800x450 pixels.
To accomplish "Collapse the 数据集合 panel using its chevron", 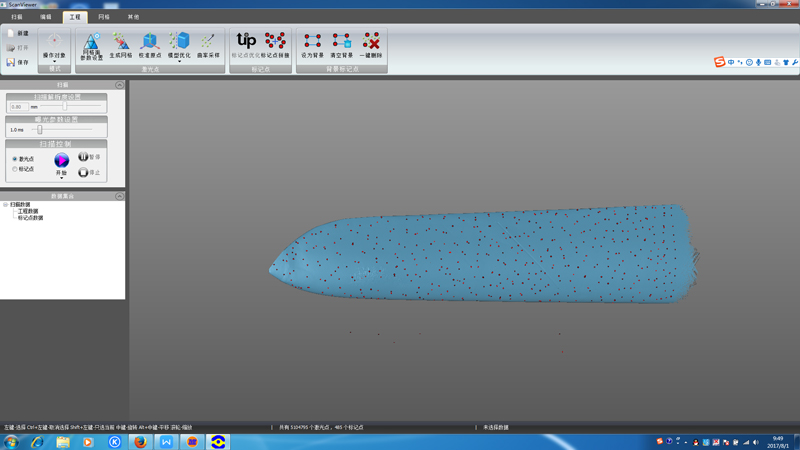I will (119, 196).
